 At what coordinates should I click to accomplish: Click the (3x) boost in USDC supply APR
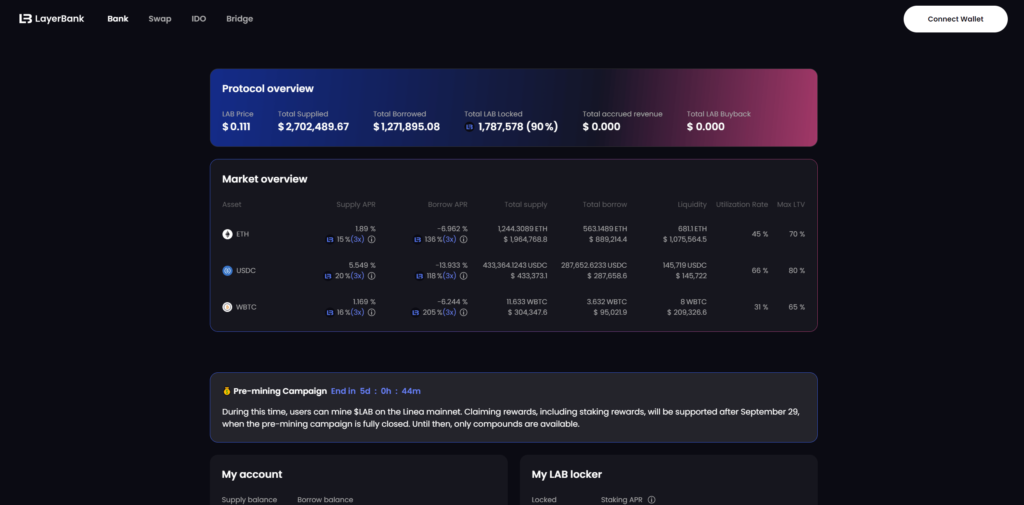(358, 276)
